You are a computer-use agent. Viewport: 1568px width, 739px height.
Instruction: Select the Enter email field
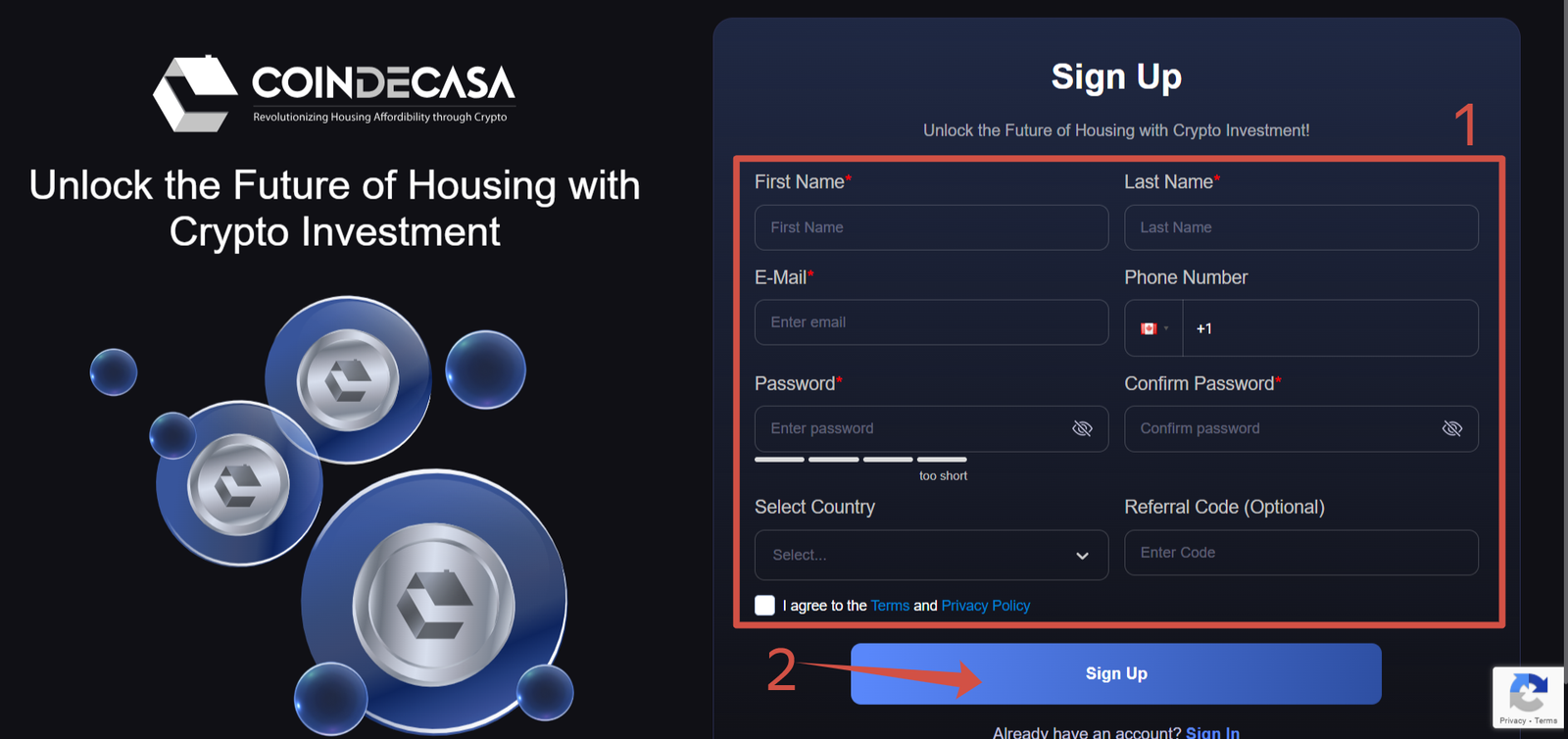tap(931, 322)
